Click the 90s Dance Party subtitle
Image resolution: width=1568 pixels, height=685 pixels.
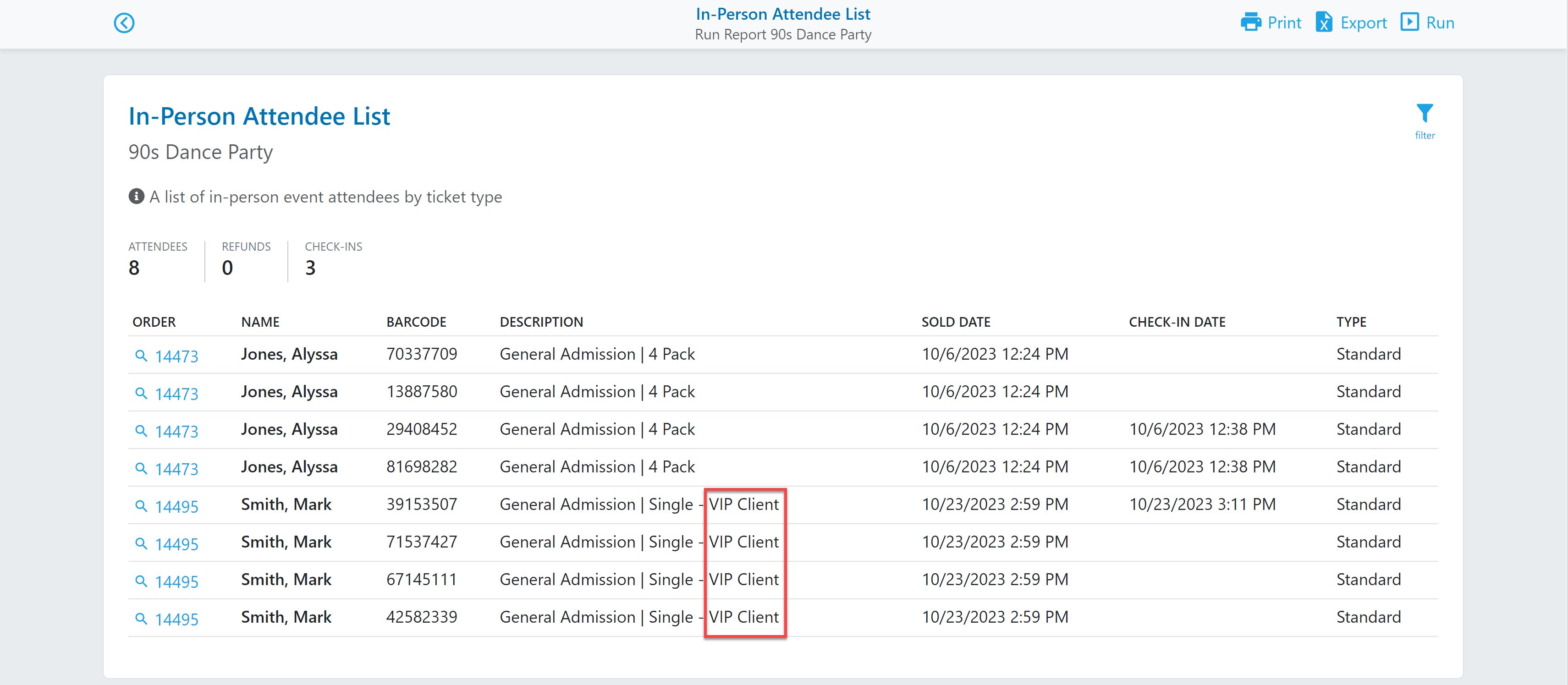pyautogui.click(x=201, y=152)
